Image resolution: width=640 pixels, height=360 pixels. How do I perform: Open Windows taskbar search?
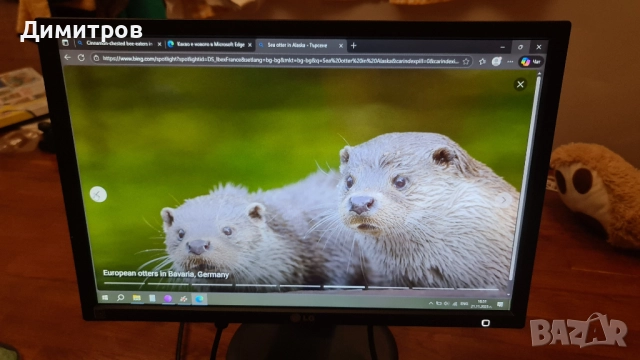tap(120, 298)
